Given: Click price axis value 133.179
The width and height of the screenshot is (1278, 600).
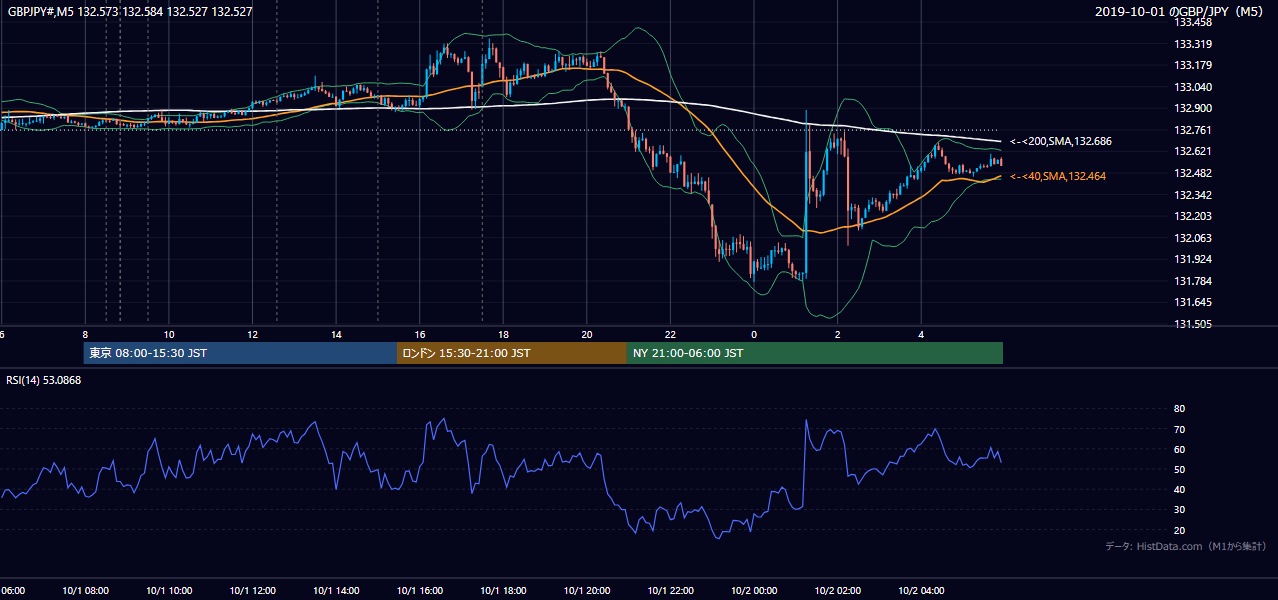Looking at the screenshot, I should click(1193, 66).
